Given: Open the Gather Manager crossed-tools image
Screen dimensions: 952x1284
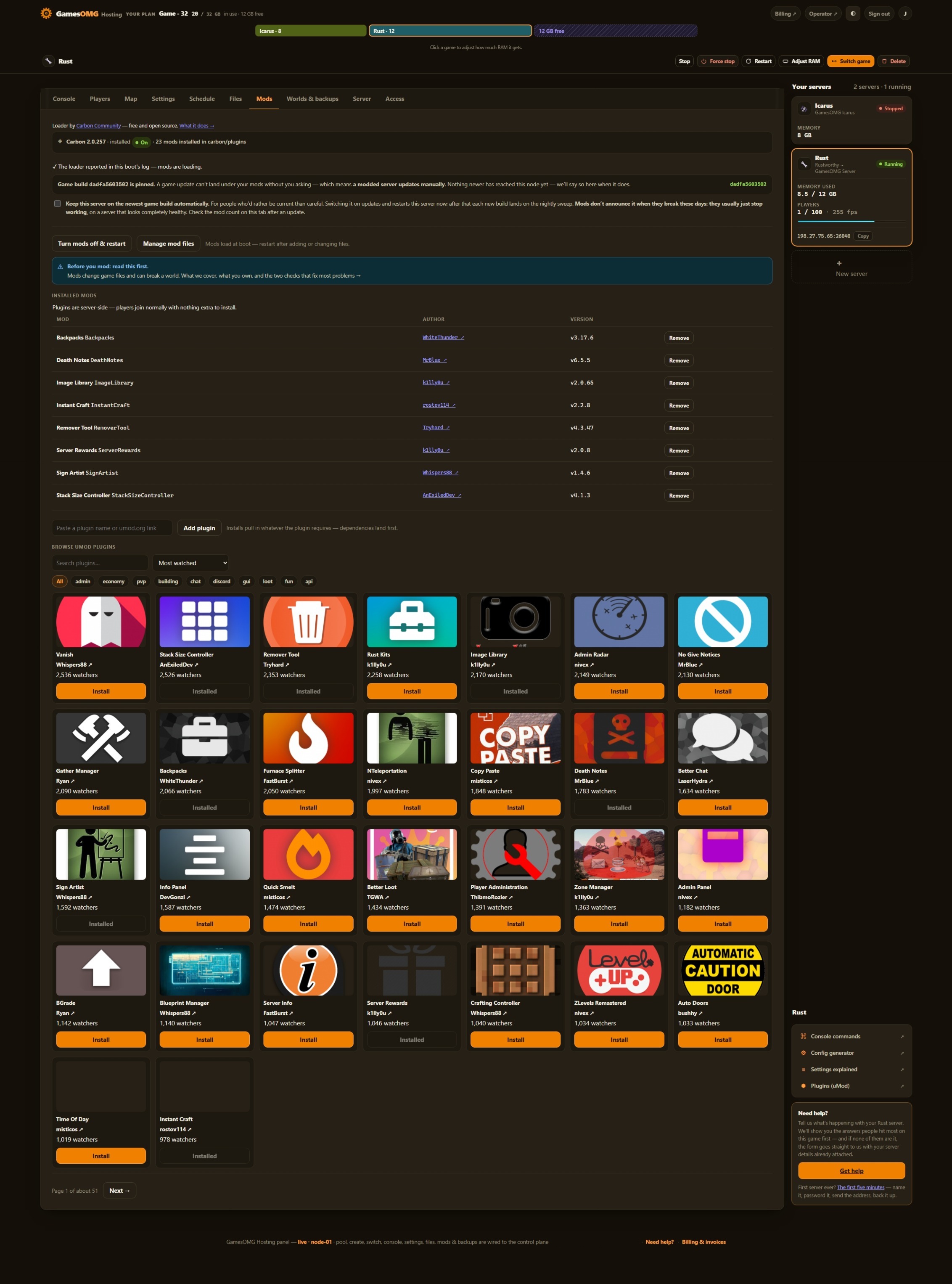Looking at the screenshot, I should click(x=101, y=738).
